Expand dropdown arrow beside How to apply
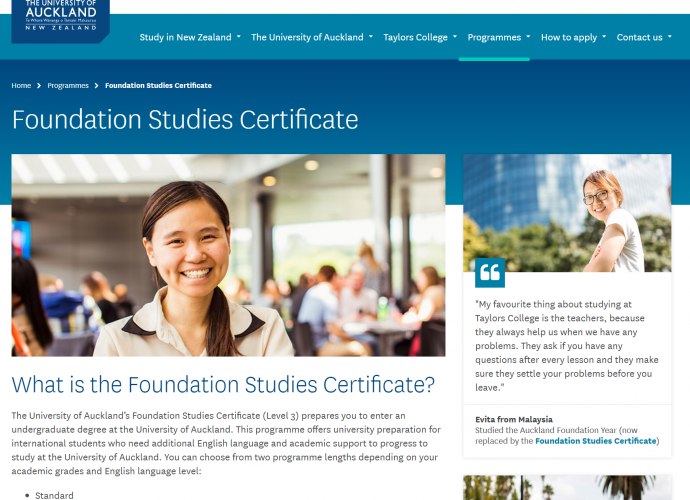Screen dimensions: 690x500 click(604, 37)
